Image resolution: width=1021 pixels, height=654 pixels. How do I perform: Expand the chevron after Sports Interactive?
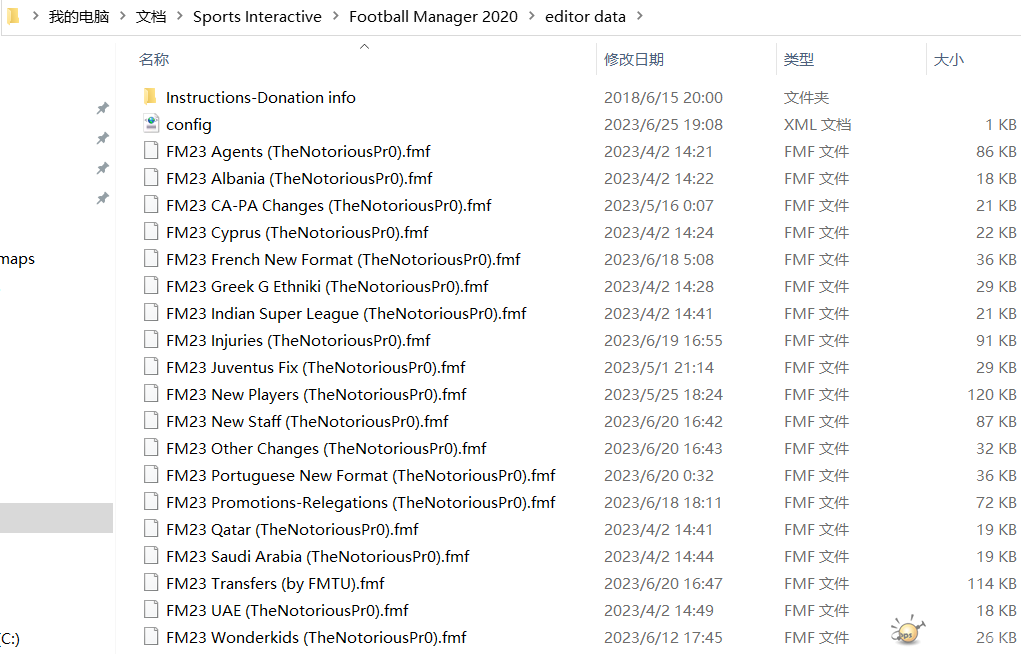[336, 16]
